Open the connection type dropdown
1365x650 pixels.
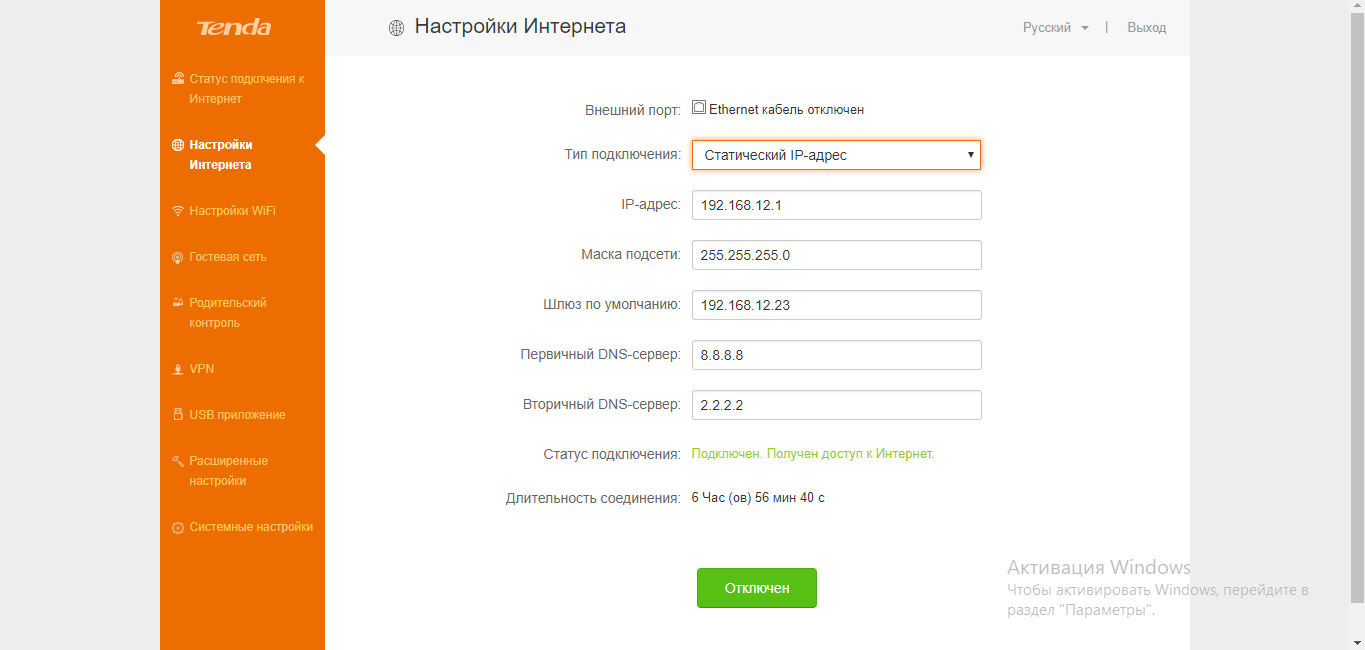pos(836,155)
